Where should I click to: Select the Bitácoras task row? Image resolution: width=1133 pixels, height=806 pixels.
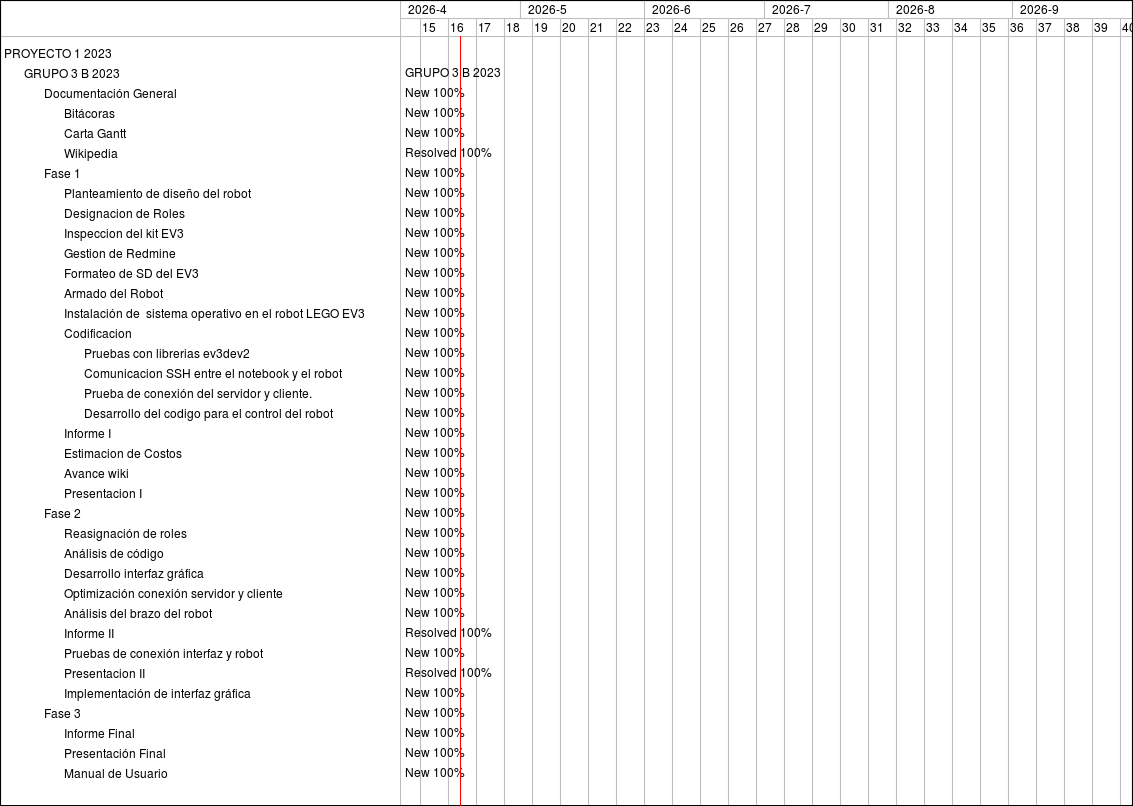click(x=89, y=114)
